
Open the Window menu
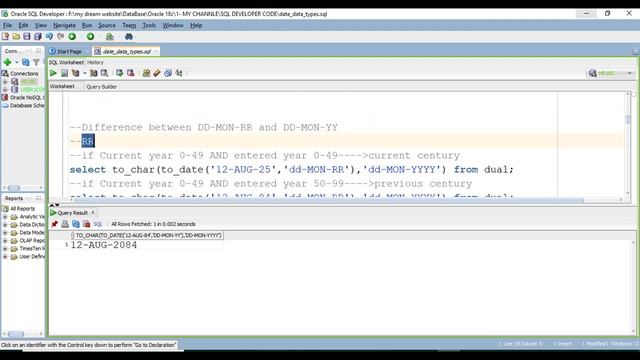pyautogui.click(x=173, y=25)
